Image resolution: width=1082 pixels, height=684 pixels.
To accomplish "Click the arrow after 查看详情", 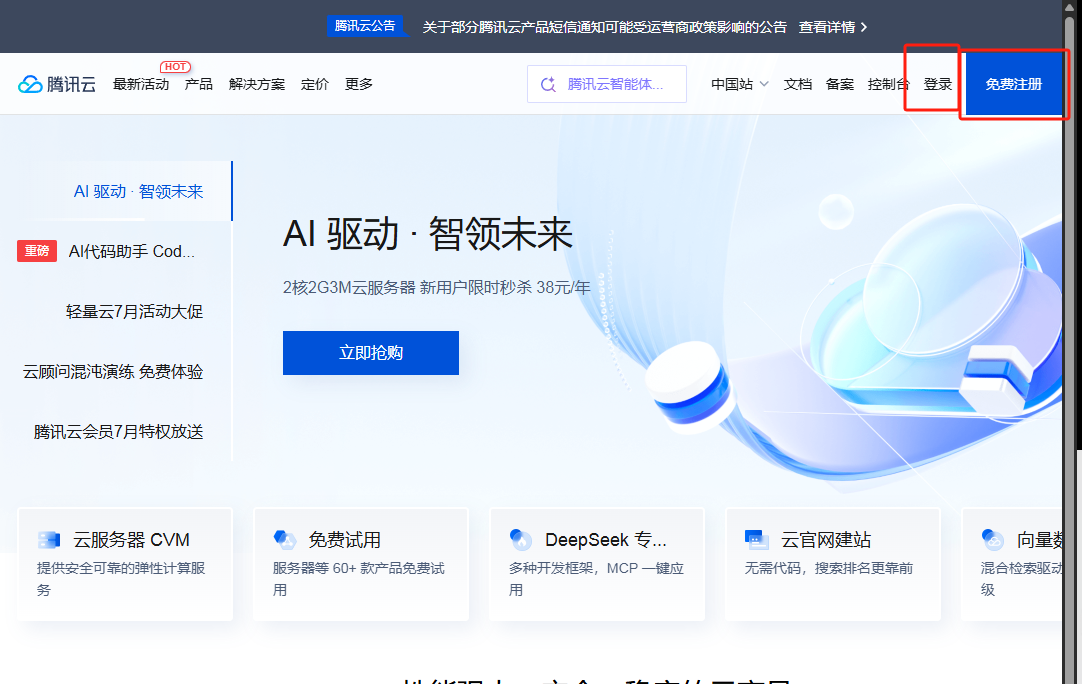I will pyautogui.click(x=864, y=27).
